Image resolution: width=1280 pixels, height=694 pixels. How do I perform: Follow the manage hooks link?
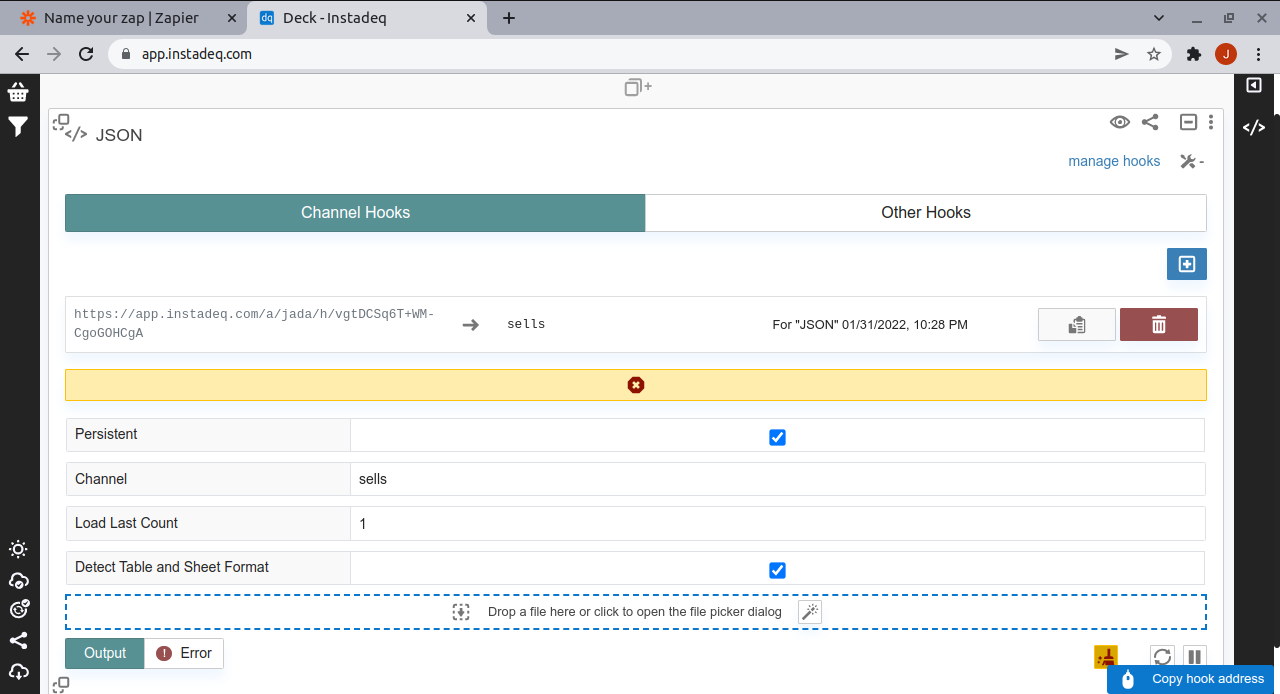(1114, 161)
